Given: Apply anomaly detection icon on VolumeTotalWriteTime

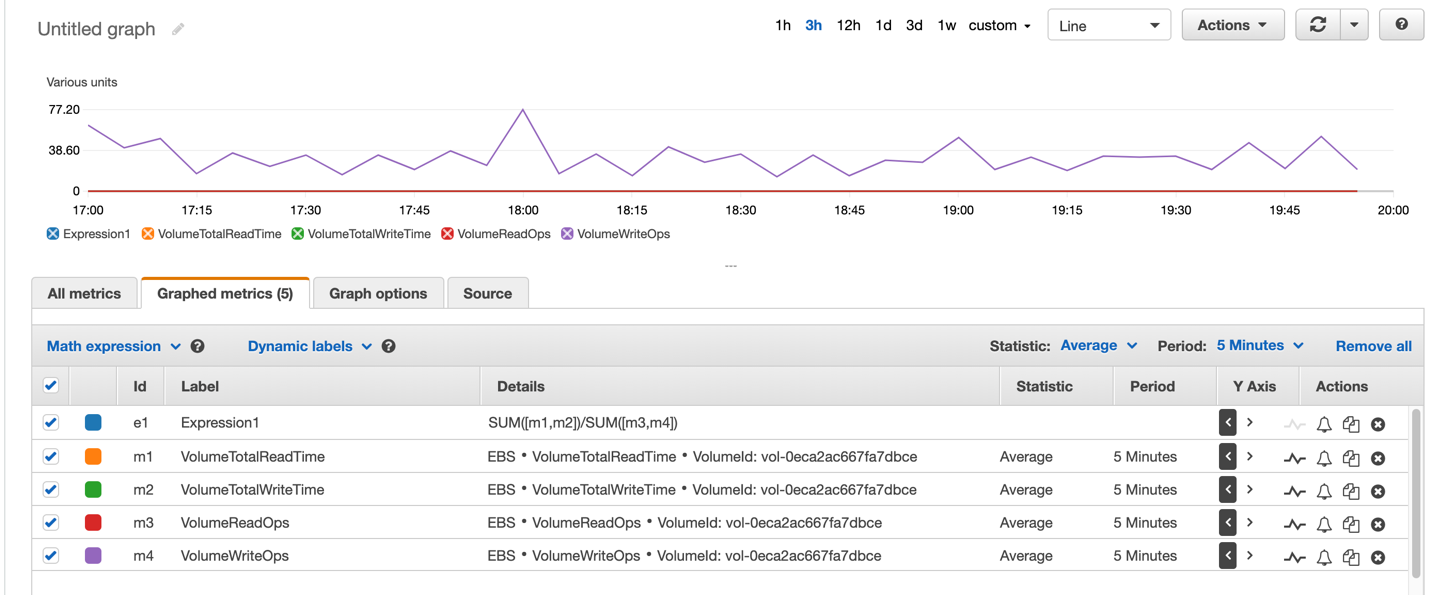Looking at the screenshot, I should click(1295, 491).
